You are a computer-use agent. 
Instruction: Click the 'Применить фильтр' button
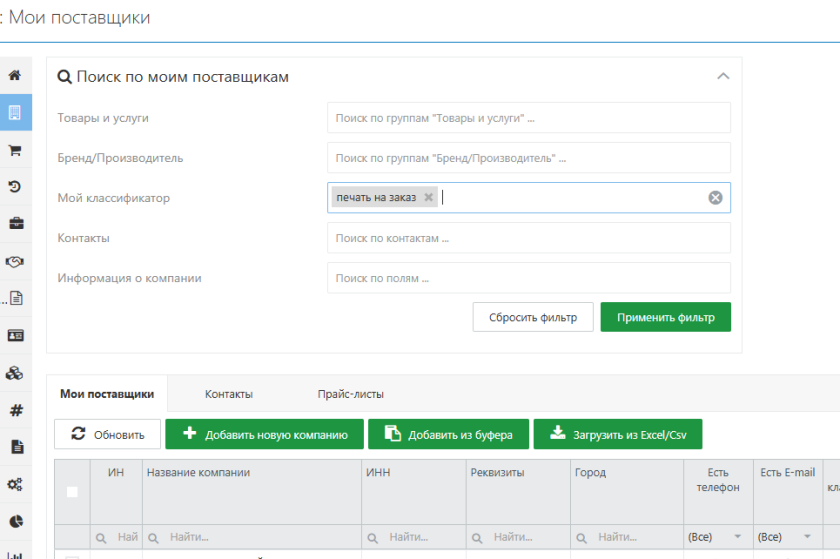coord(665,317)
